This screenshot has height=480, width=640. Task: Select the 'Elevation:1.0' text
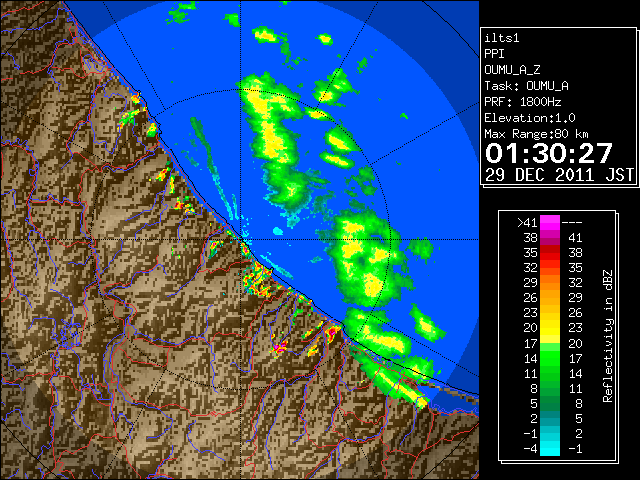coord(530,118)
